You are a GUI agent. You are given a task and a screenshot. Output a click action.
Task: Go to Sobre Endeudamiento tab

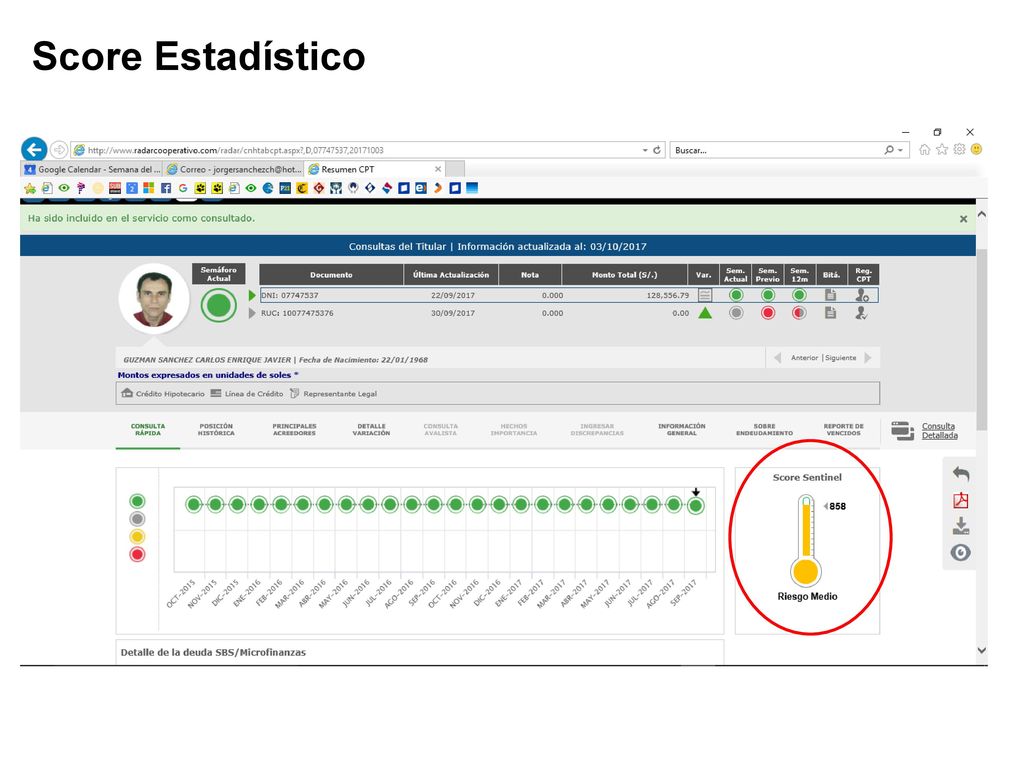pos(765,430)
